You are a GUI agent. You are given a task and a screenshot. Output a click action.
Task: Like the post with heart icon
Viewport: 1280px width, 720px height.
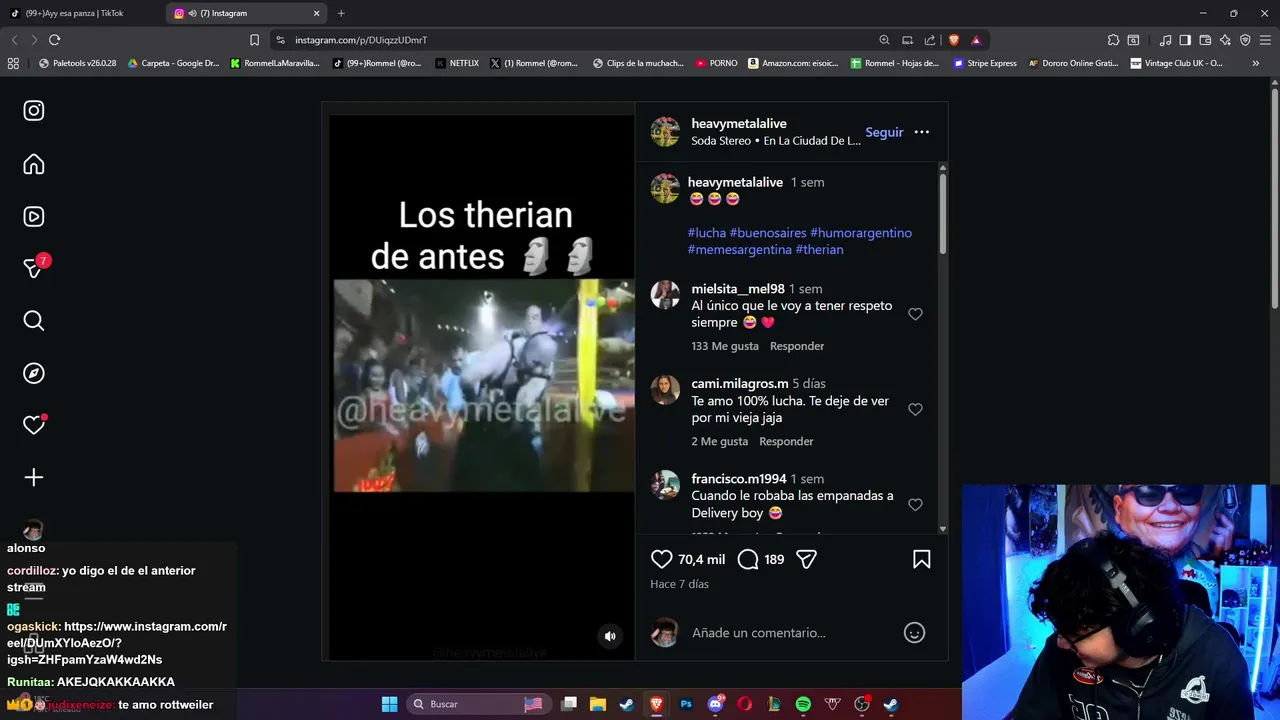pos(662,560)
